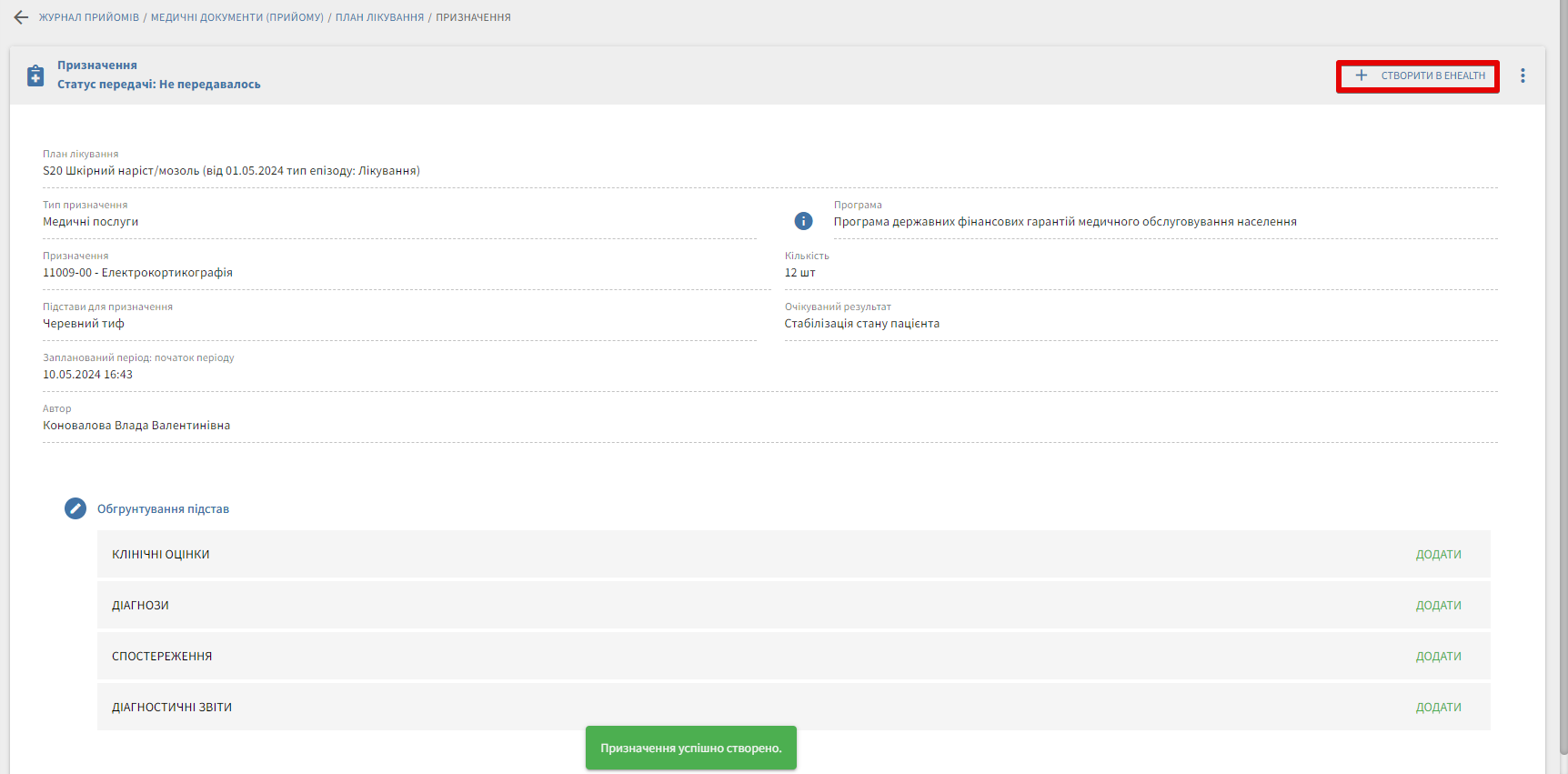Click the prescription clipboard icon

(35, 75)
